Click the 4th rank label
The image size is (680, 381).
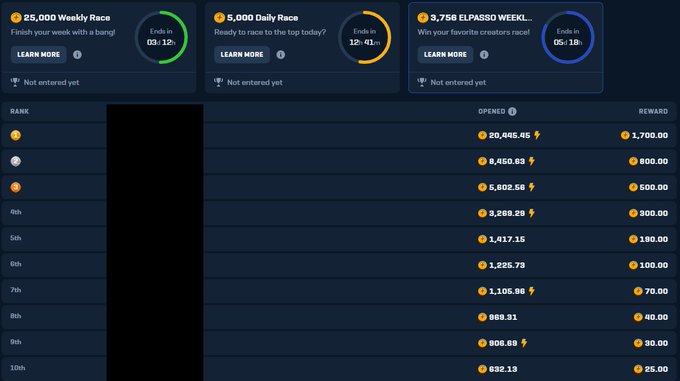point(16,212)
